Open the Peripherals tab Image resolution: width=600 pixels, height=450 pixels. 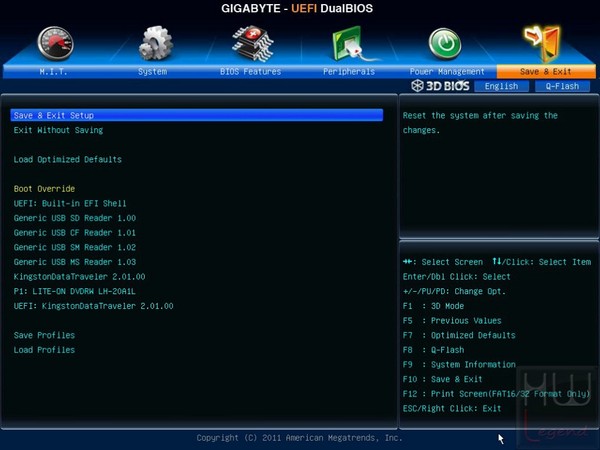click(x=349, y=72)
